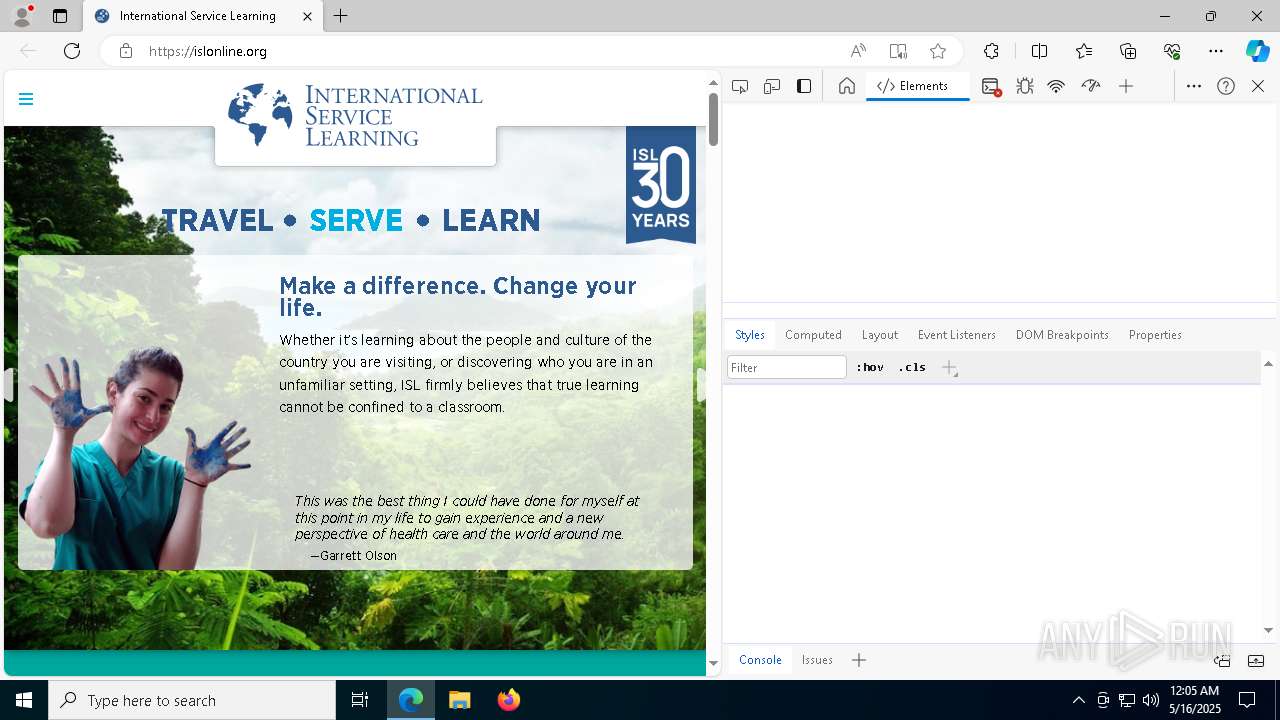Add more tools to the drawer
This screenshot has height=720, width=1280.
pos(859,660)
